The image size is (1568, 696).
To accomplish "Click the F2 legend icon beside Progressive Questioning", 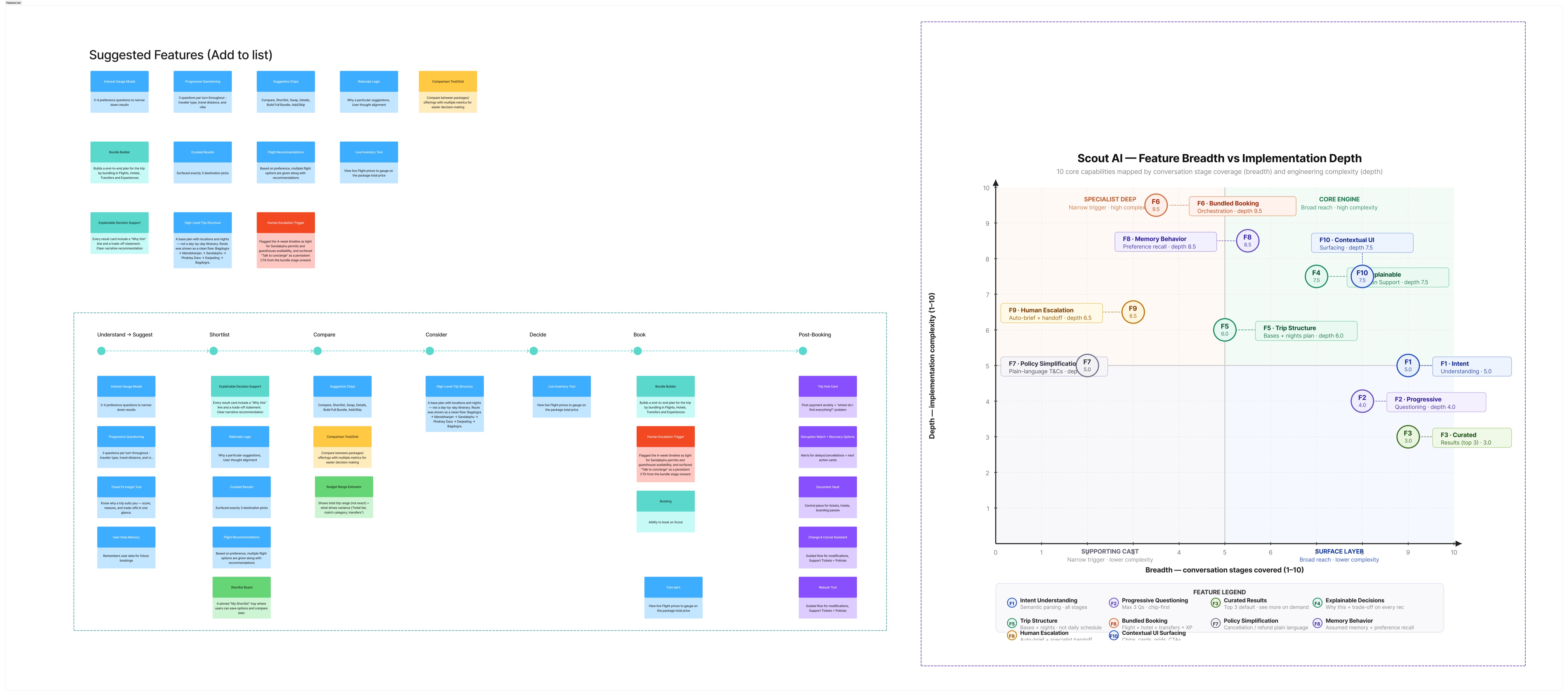I will pos(1113,604).
